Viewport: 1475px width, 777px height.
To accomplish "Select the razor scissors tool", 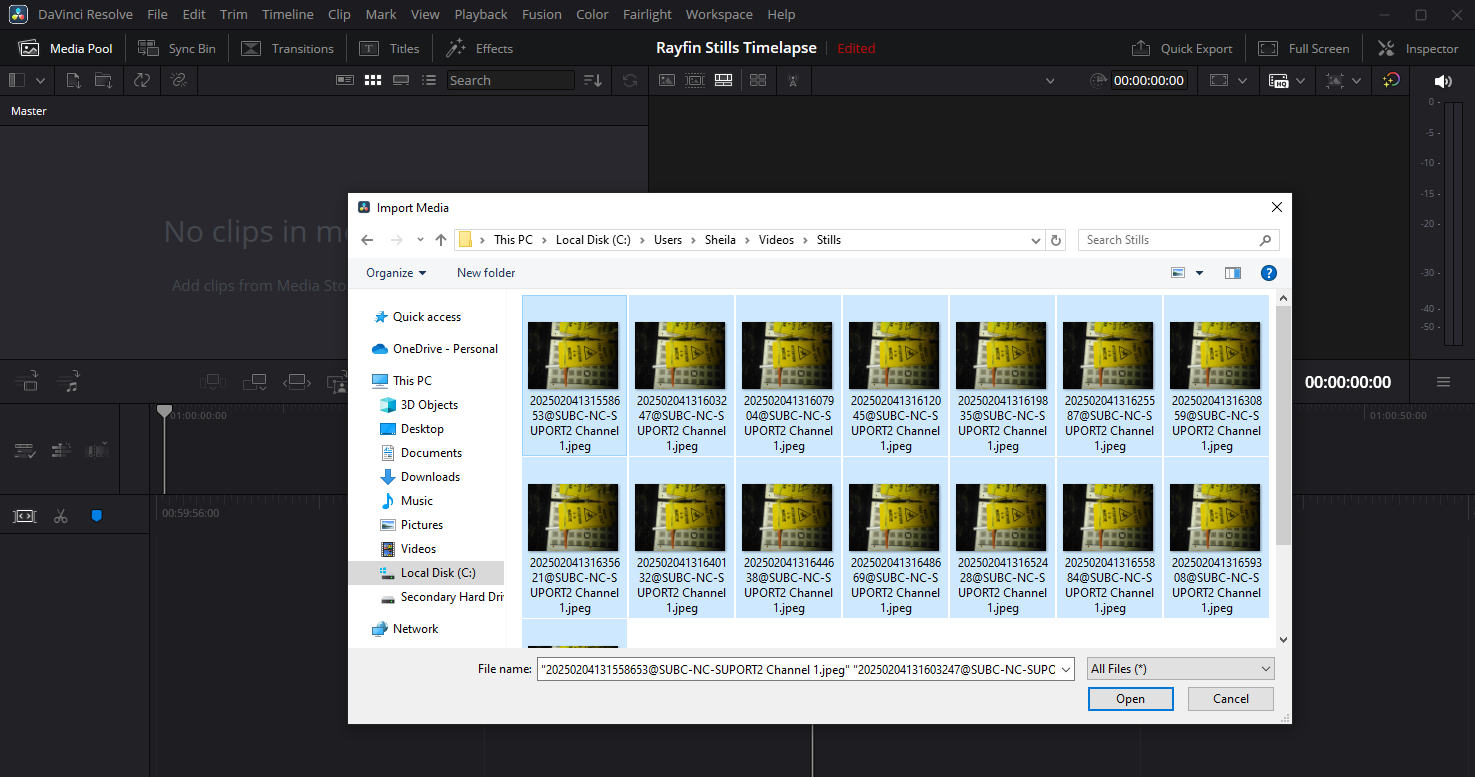I will (61, 516).
